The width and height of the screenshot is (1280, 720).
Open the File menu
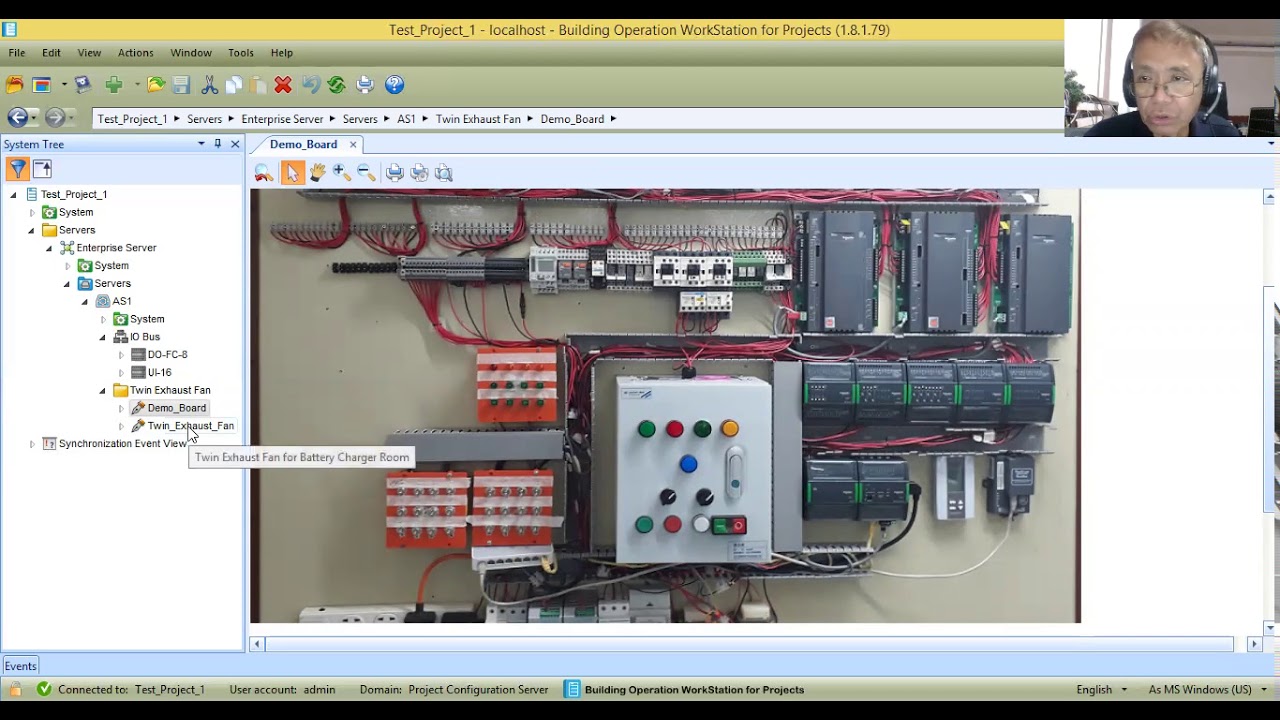point(17,53)
